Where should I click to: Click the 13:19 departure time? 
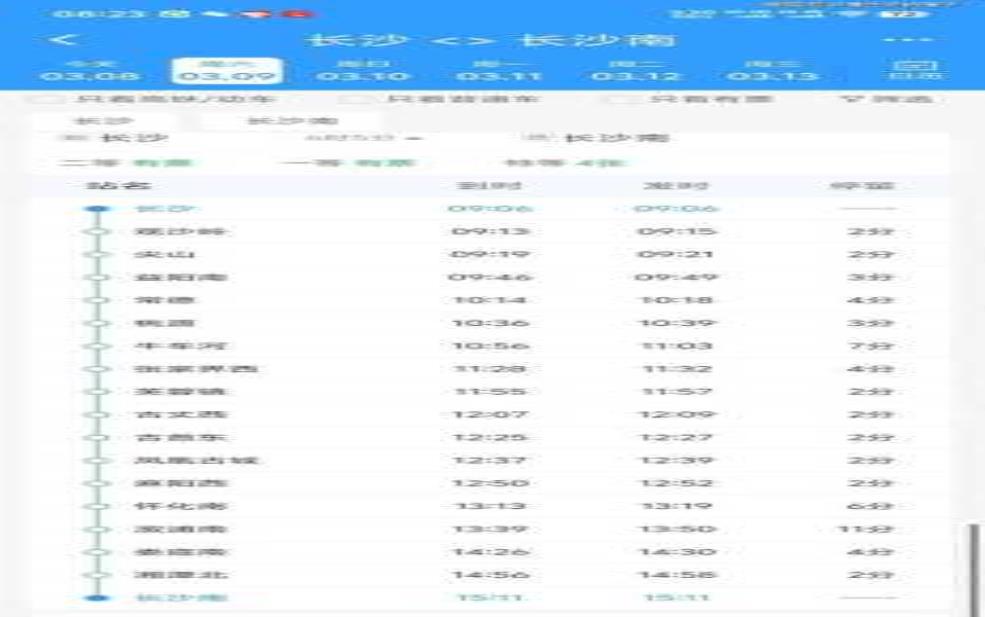[676, 506]
